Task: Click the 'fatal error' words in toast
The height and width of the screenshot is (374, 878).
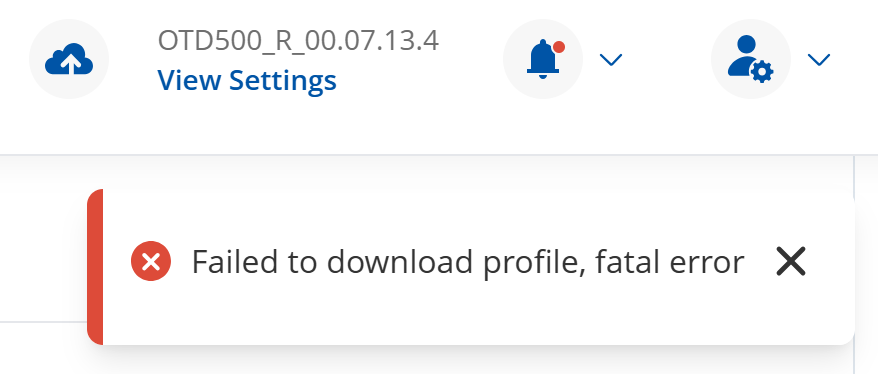Action: [670, 262]
